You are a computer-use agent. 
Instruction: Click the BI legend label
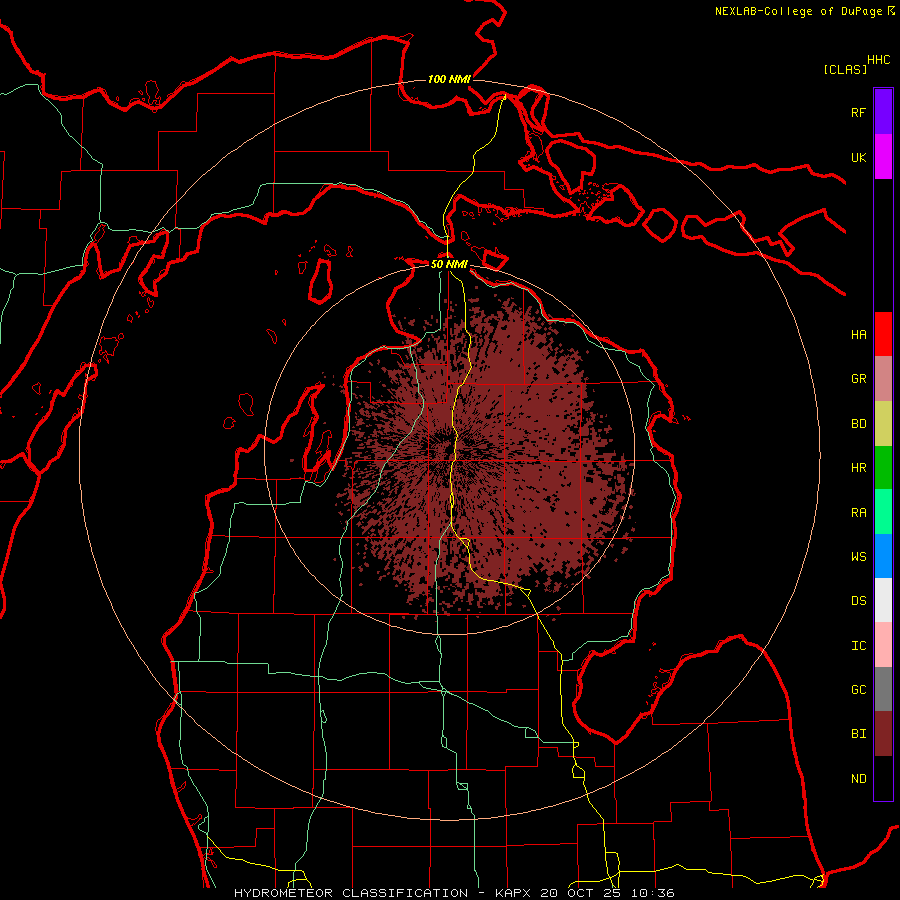click(859, 734)
